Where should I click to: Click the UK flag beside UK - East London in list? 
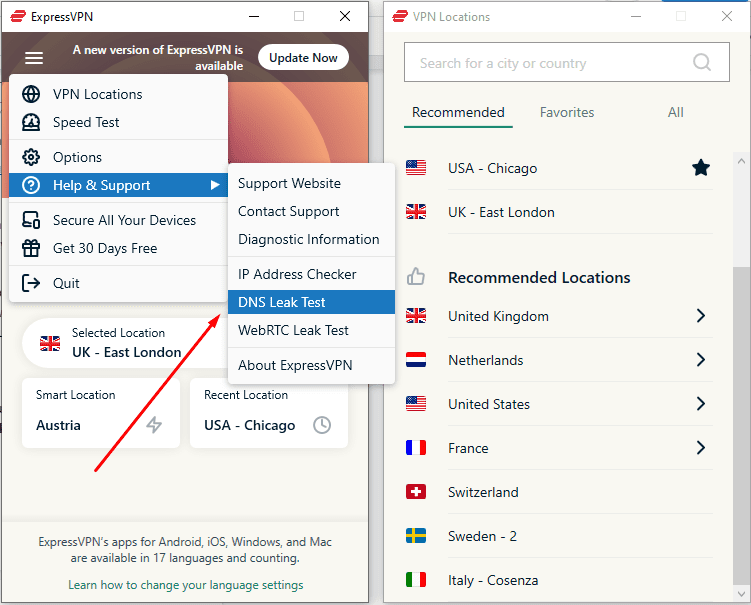pyautogui.click(x=416, y=212)
